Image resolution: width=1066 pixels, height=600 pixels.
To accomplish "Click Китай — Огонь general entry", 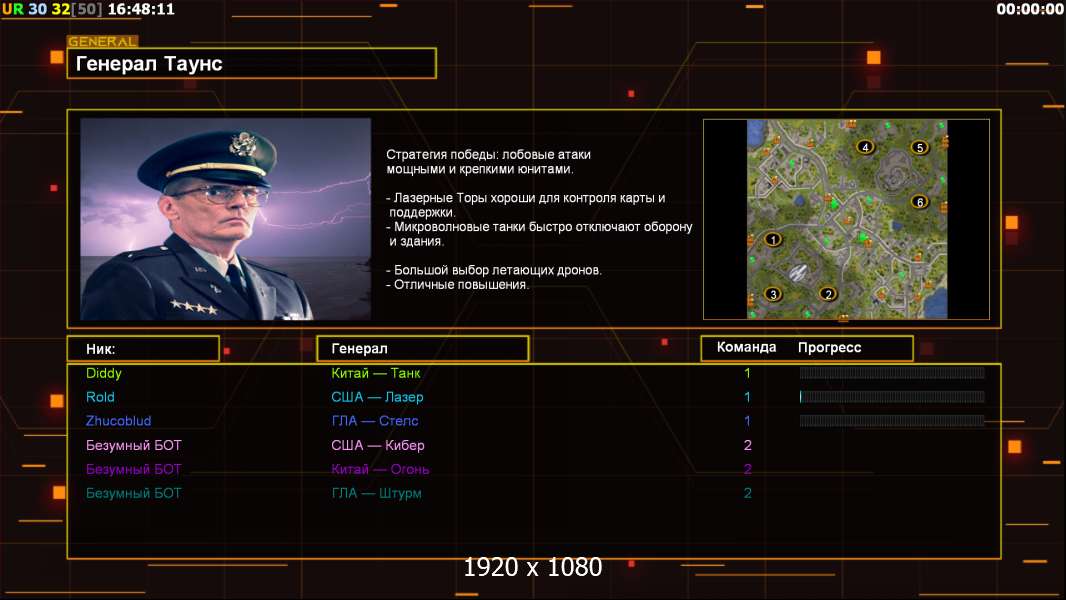I will [x=380, y=469].
